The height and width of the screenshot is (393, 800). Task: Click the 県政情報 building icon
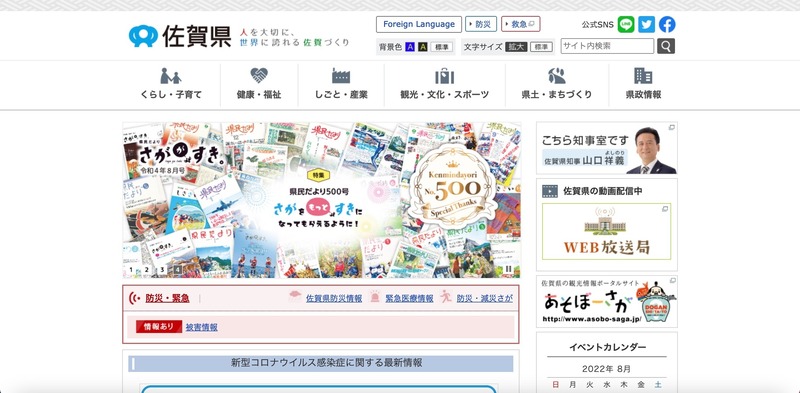click(x=643, y=76)
